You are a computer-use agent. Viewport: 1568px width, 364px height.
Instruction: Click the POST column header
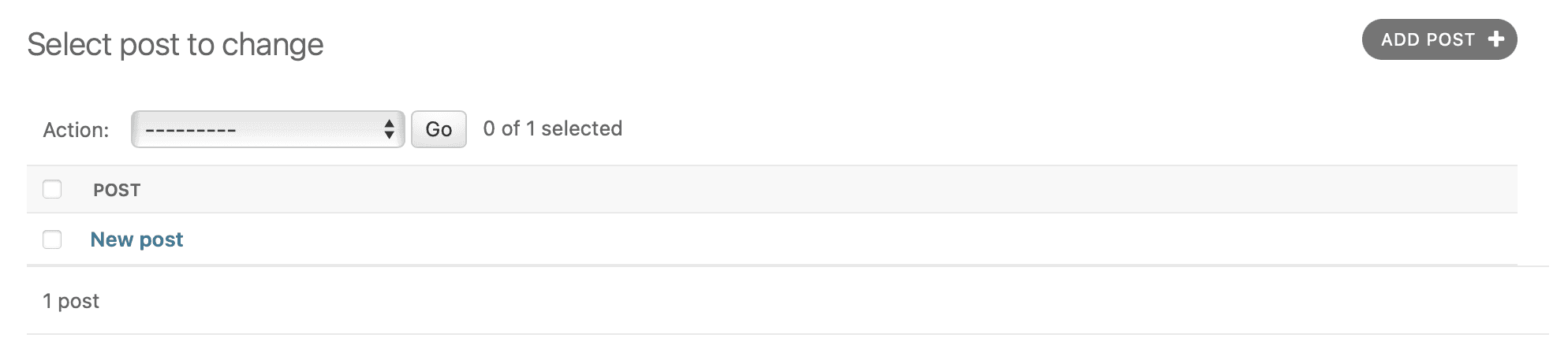tap(117, 190)
